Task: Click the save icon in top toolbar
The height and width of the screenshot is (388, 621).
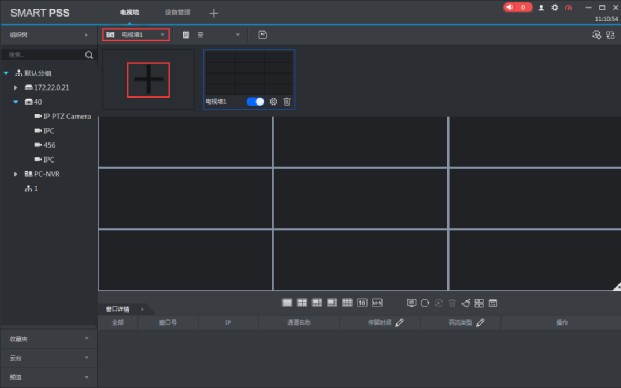Action: coord(262,35)
